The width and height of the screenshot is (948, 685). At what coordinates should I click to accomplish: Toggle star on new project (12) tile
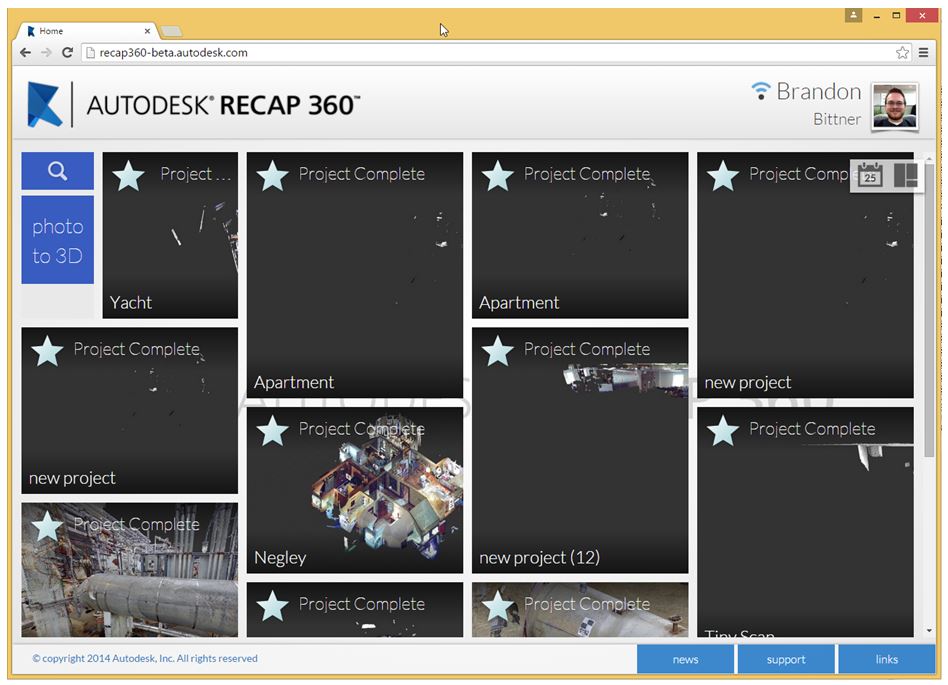tap(498, 351)
